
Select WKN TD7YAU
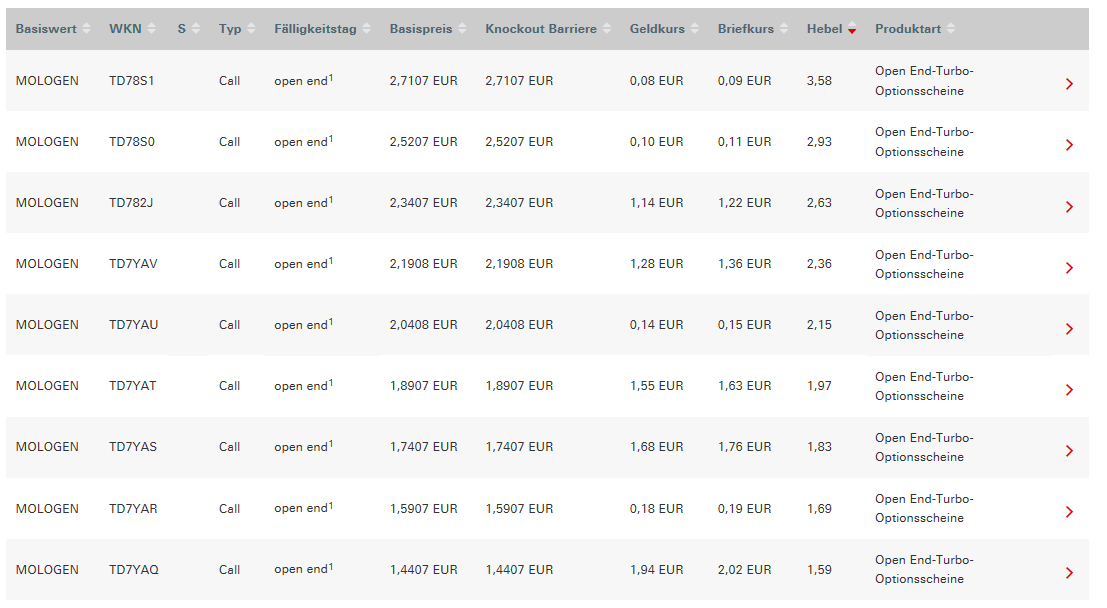click(133, 325)
